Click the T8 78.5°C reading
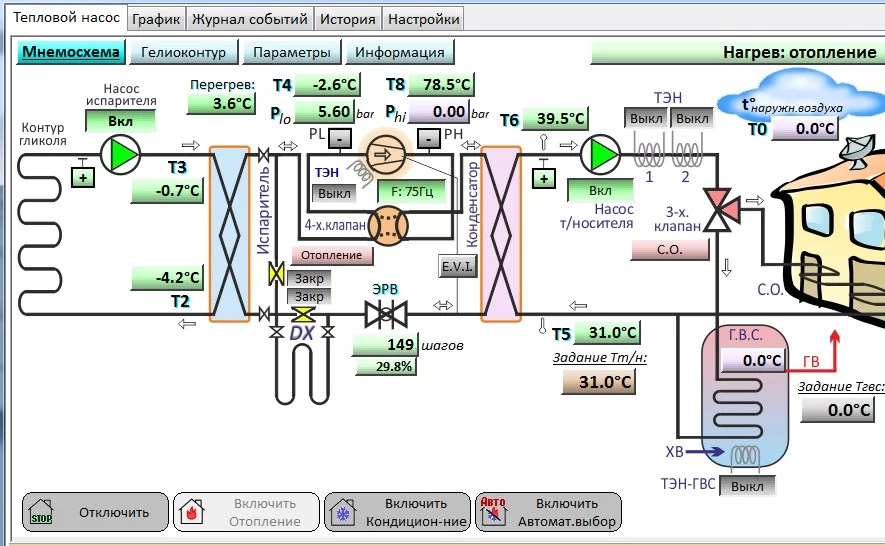 (x=441, y=85)
